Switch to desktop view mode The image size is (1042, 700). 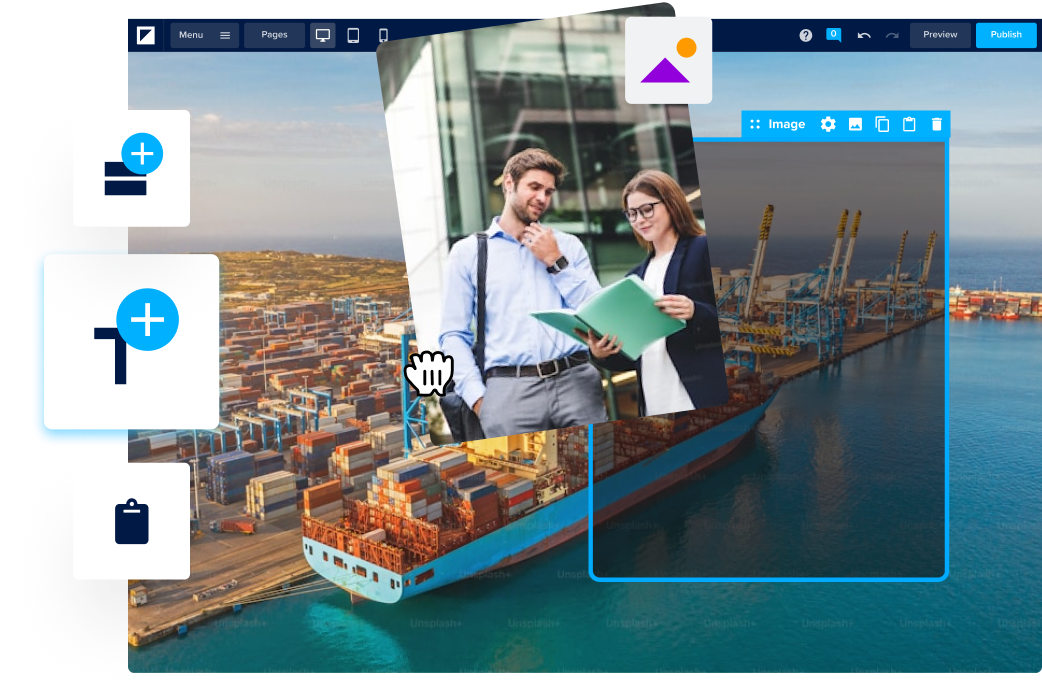(323, 35)
